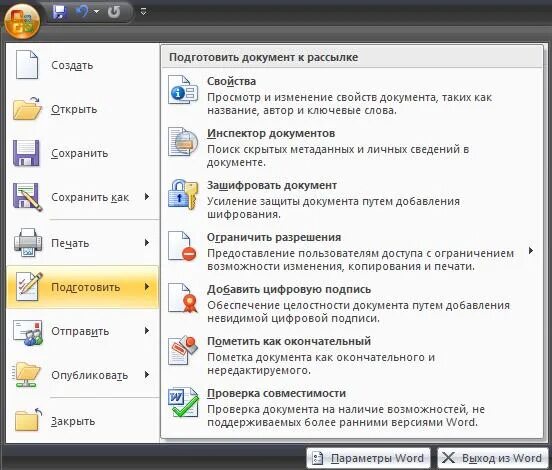Select the Отправить menu item label
Screen dimensions: 552x470
pyautogui.click(x=80, y=331)
